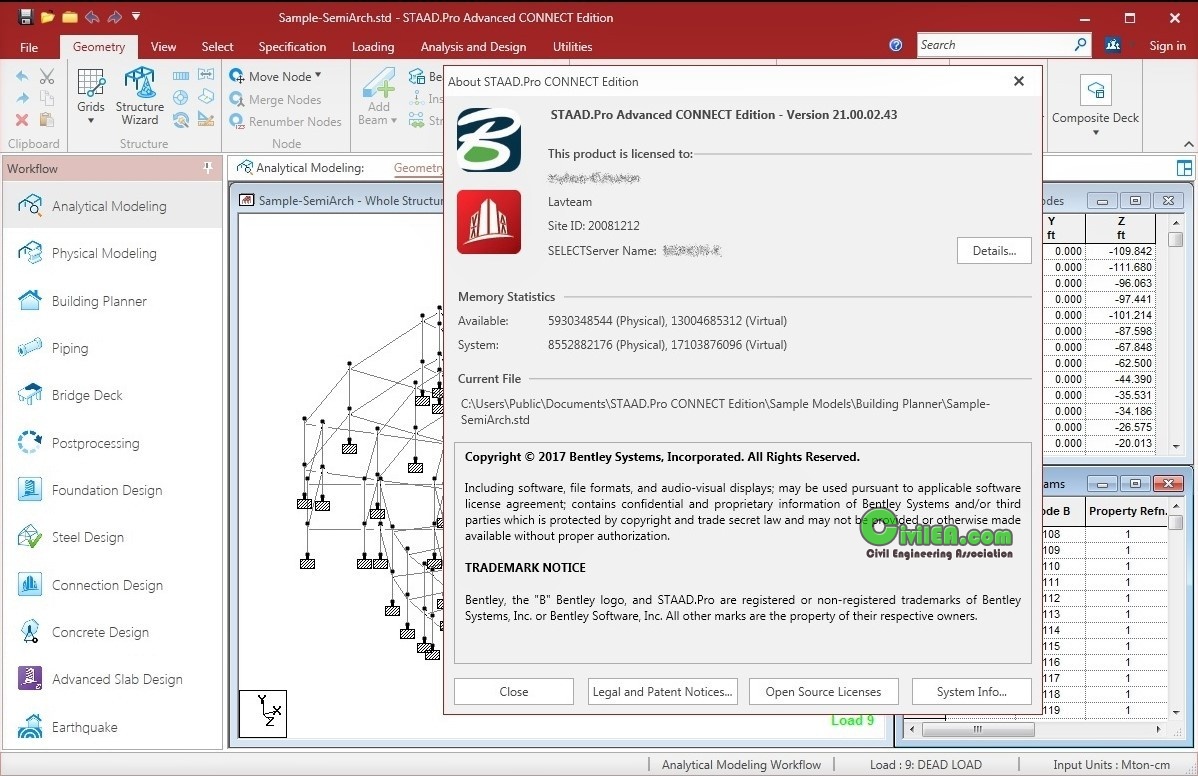Click Load : 9: DEAD LOAD in status bar

click(x=925, y=765)
